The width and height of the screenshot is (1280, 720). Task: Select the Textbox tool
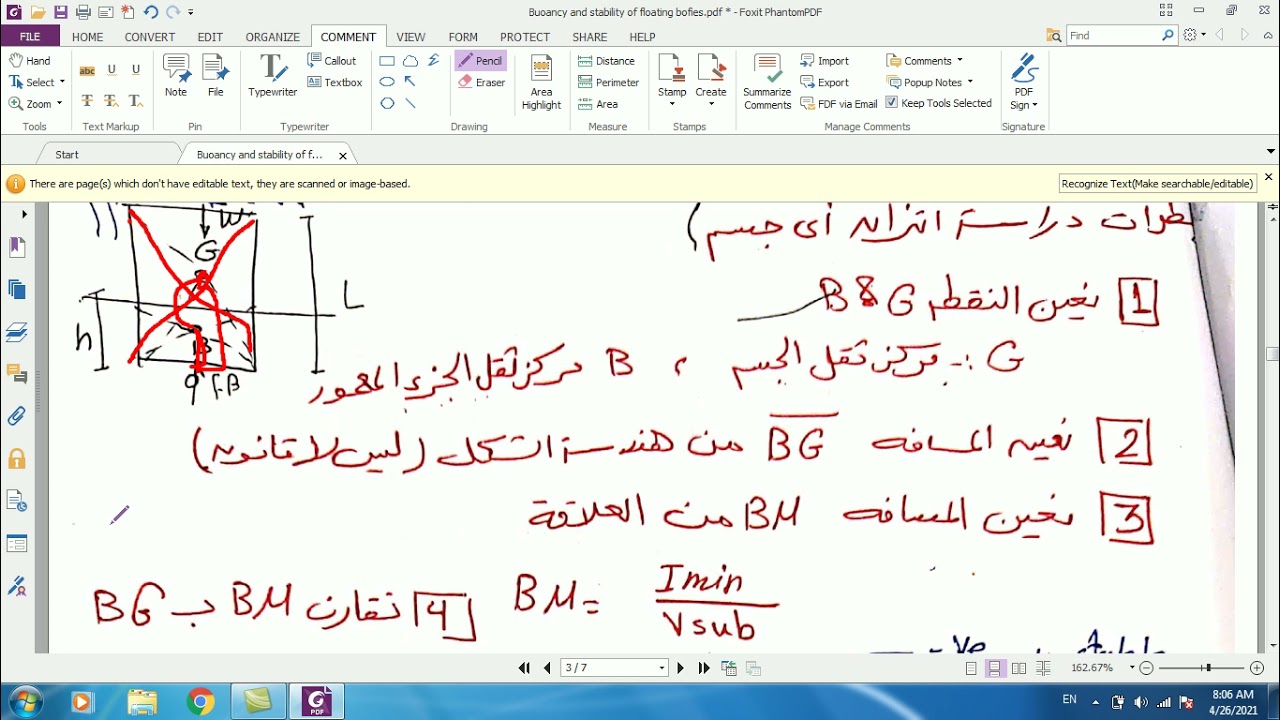point(335,82)
